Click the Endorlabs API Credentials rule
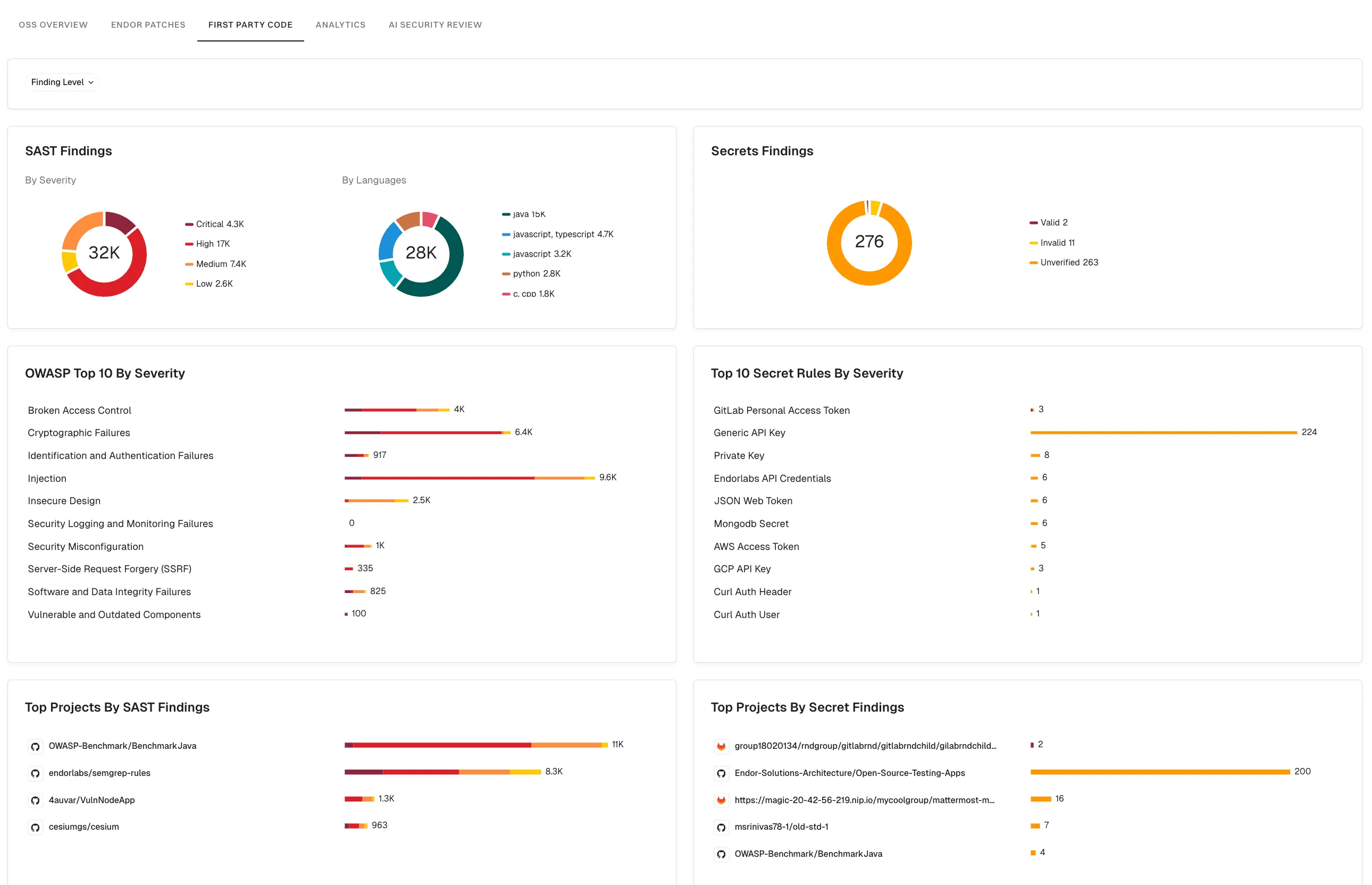The height and width of the screenshot is (885, 1372). point(772,478)
